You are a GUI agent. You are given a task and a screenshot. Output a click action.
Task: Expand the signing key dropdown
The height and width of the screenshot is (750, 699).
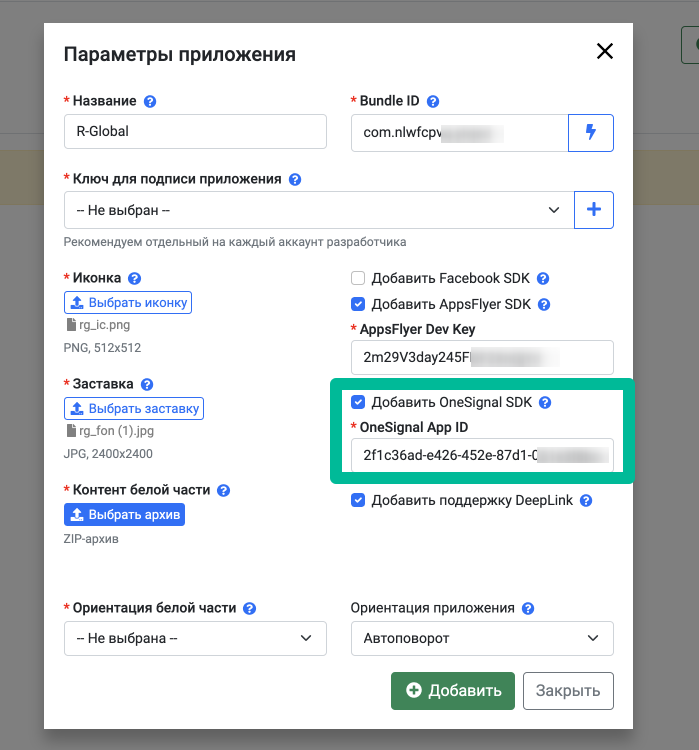[x=319, y=210]
